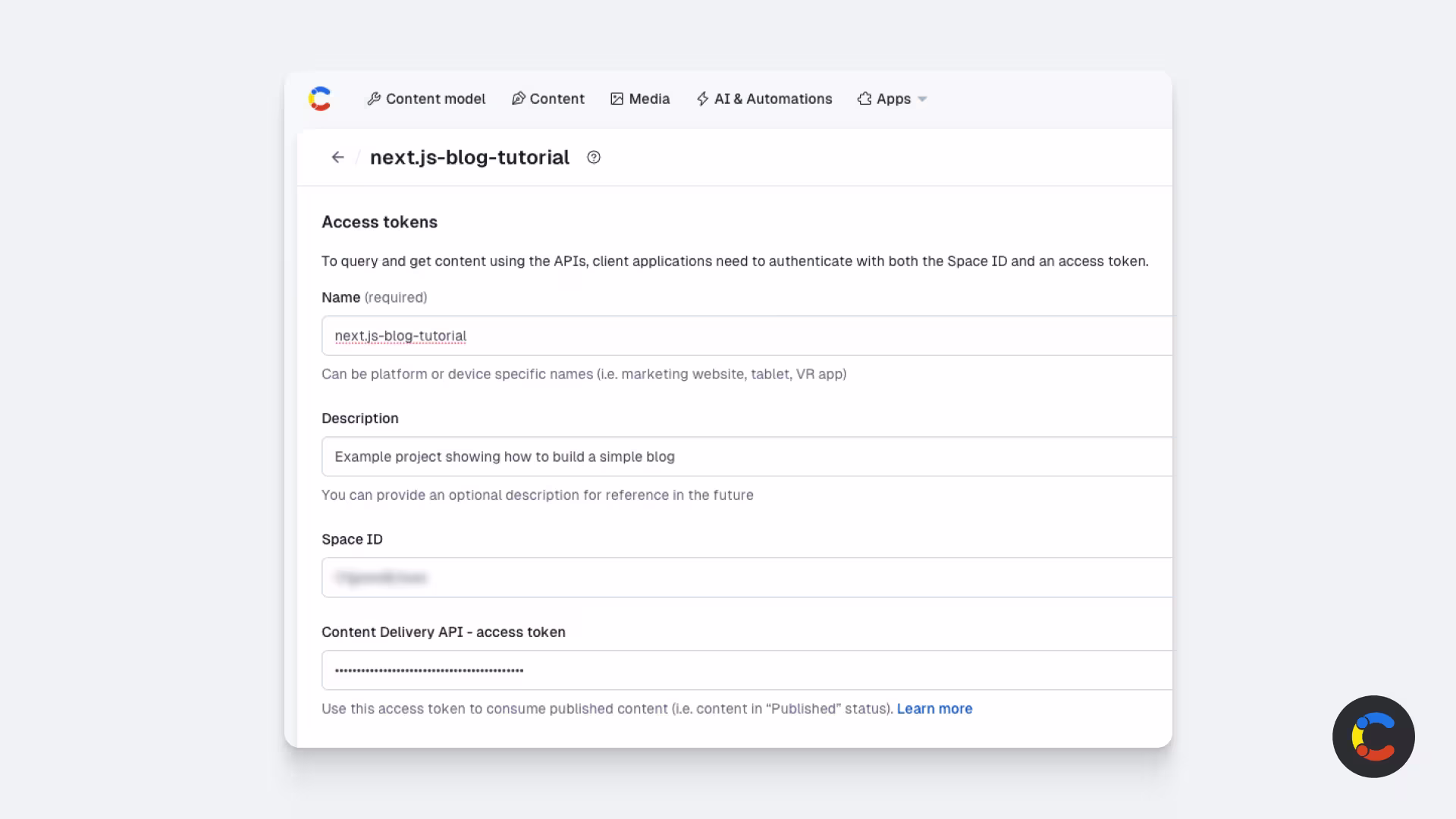Follow the Learn more link
Image resolution: width=1456 pixels, height=819 pixels.
(x=934, y=708)
